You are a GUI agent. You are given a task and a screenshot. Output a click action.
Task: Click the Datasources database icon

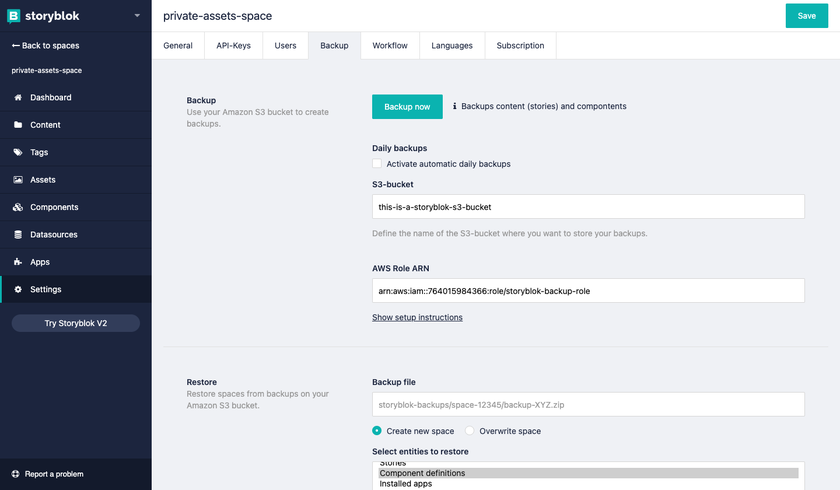tap(18, 235)
